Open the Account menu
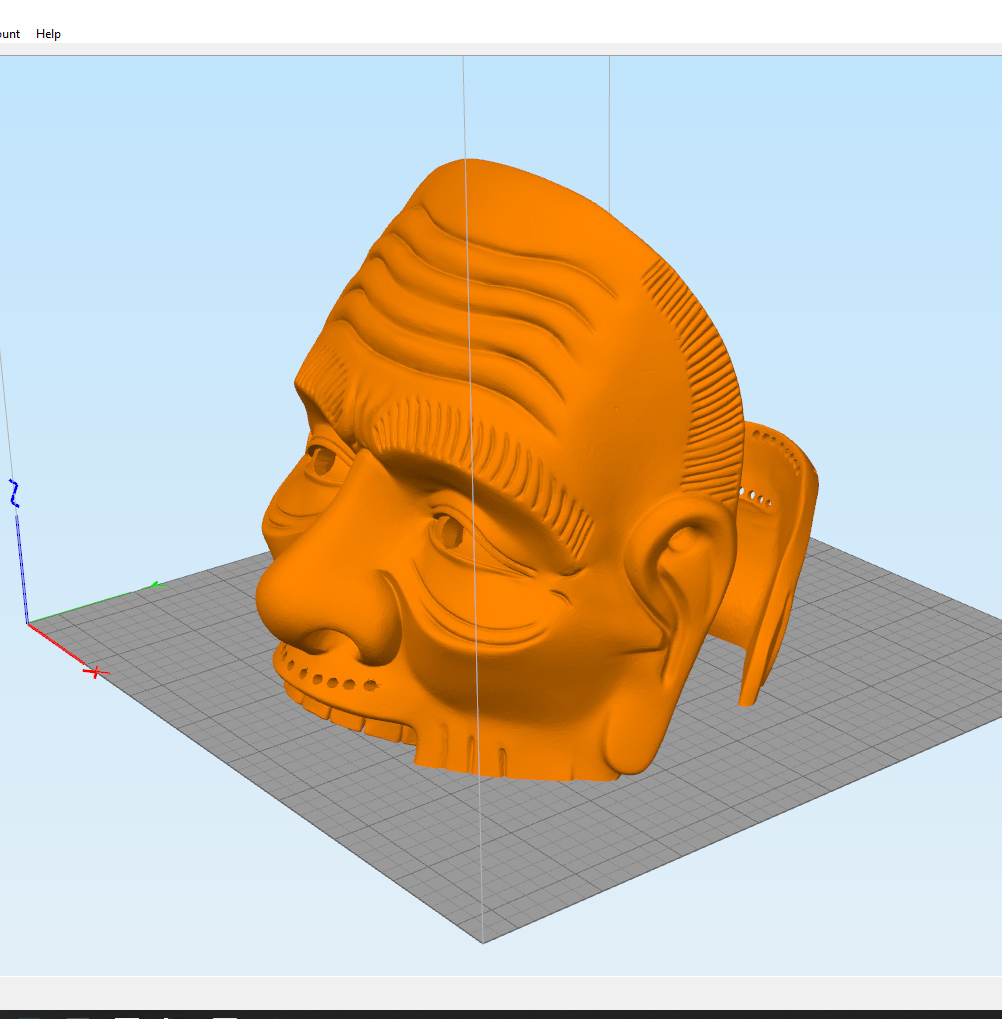Viewport: 1002px width, 1019px height. click(x=8, y=33)
